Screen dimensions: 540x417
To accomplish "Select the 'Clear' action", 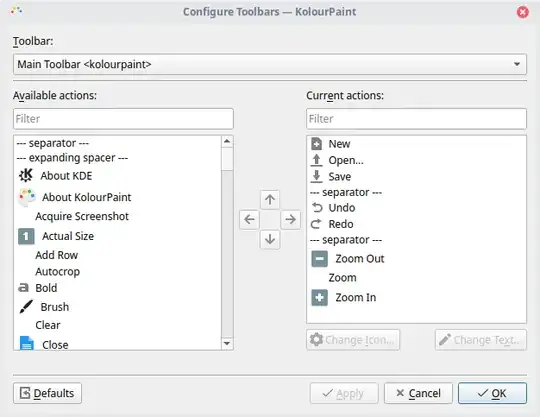I will (48, 325).
